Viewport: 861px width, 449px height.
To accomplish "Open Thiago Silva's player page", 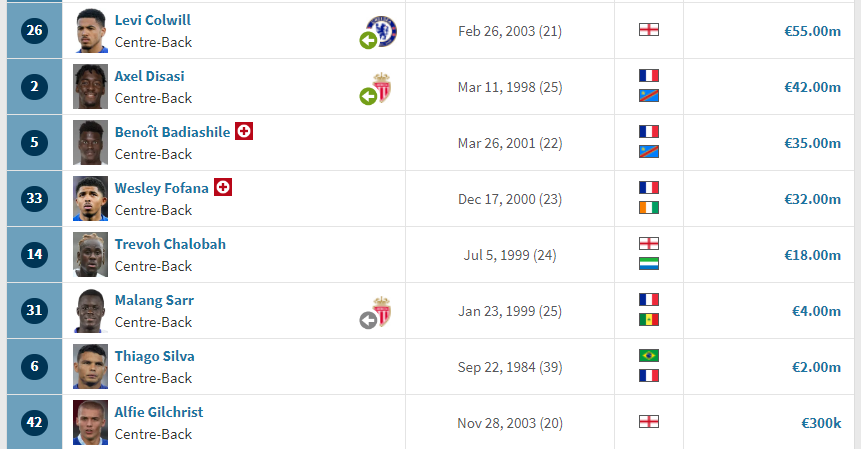I will pyautogui.click(x=154, y=356).
